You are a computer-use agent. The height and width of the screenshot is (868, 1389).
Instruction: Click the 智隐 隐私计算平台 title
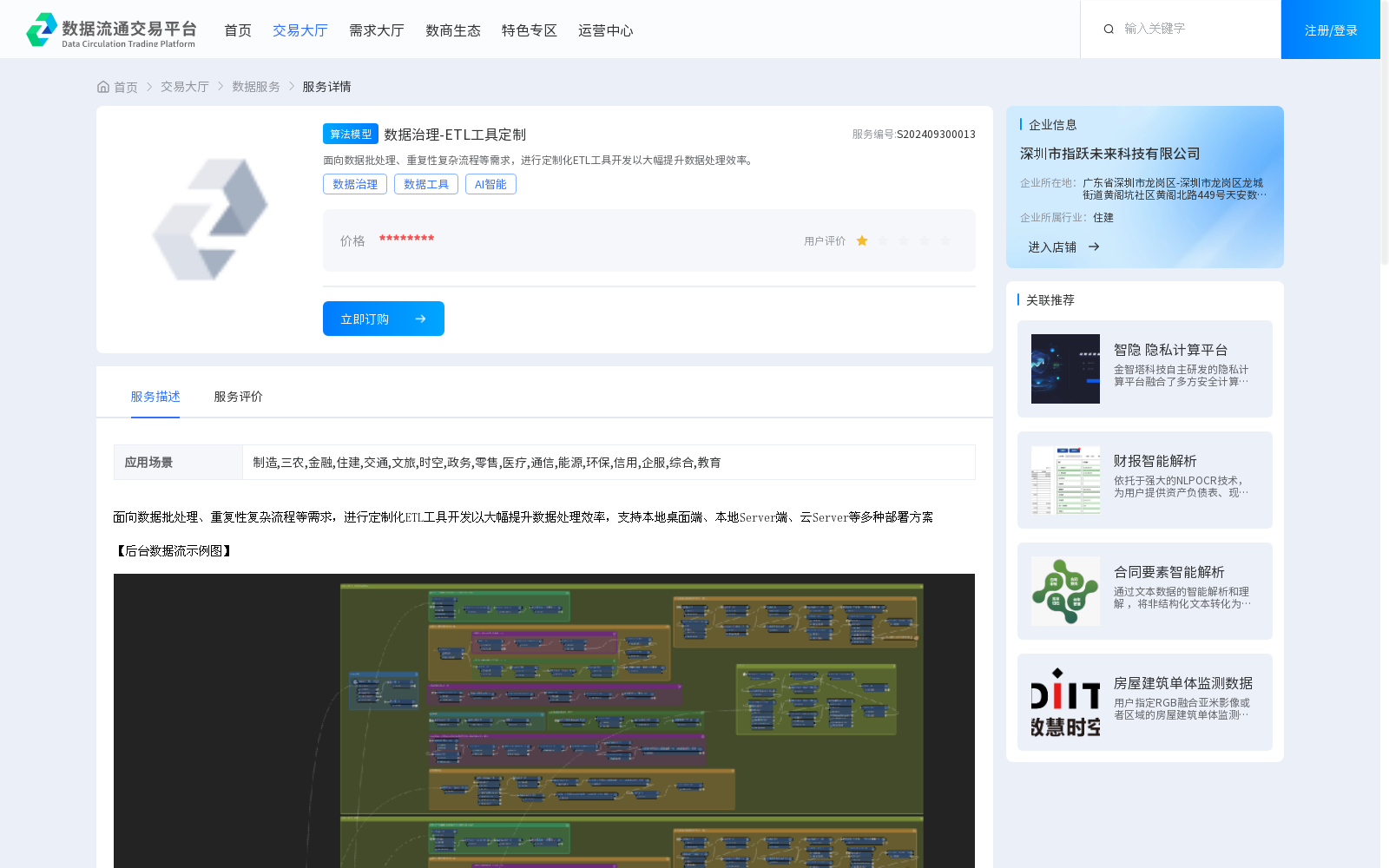tap(1170, 350)
